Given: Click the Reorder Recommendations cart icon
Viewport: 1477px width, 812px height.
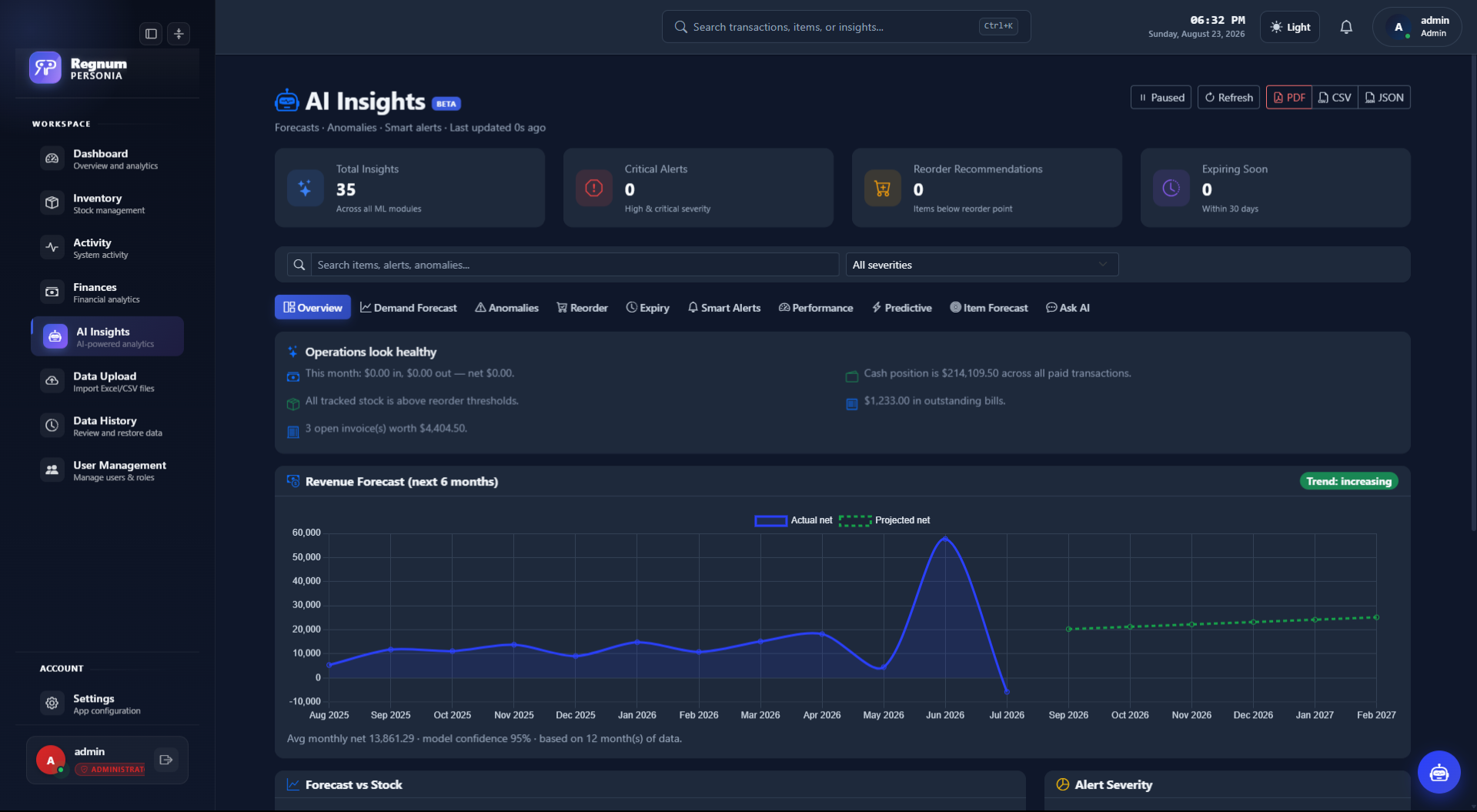Looking at the screenshot, I should click(x=882, y=188).
